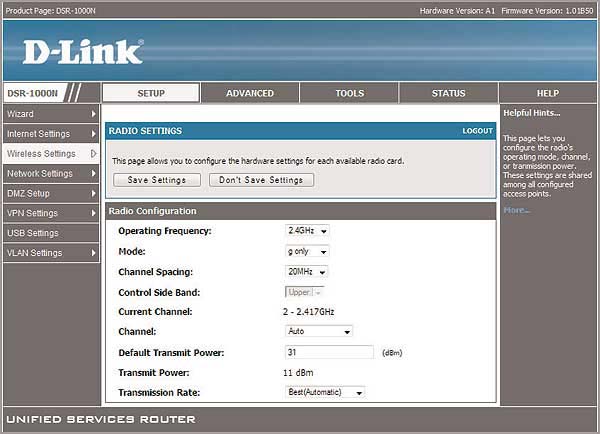Click the DSR-1000N model label
This screenshot has width=600, height=434.
click(33, 93)
